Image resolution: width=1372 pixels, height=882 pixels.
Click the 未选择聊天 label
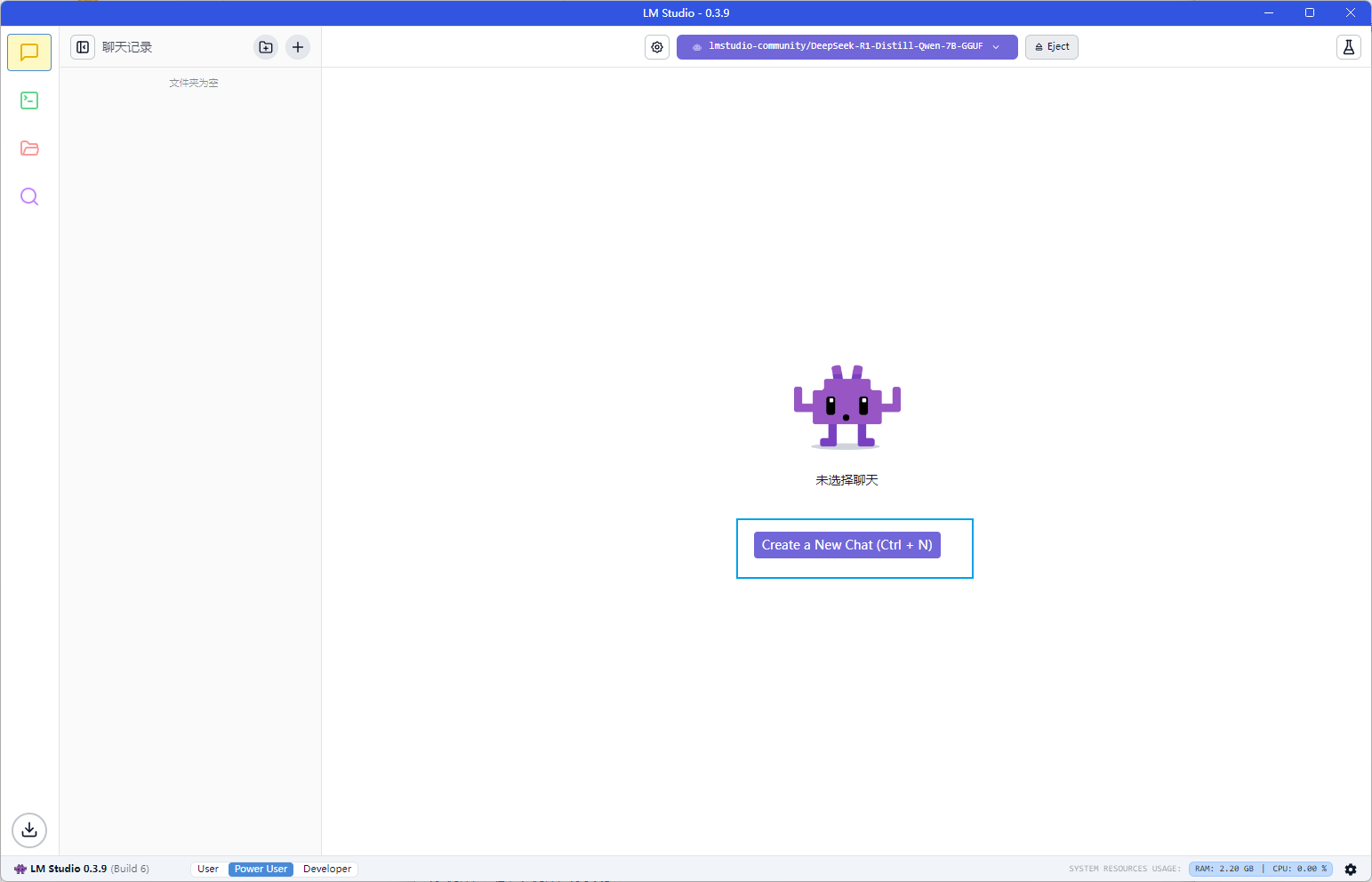846,480
